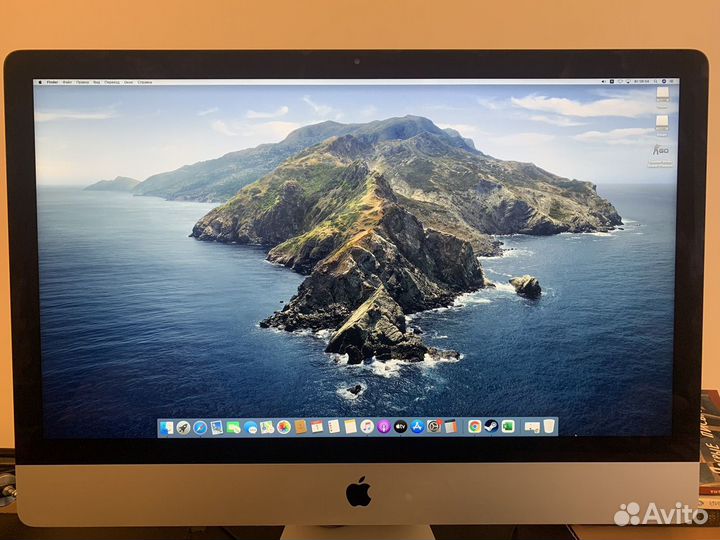Open Photos colorful flower icon in Dock
Viewport: 720px width, 540px height.
pyautogui.click(x=284, y=428)
